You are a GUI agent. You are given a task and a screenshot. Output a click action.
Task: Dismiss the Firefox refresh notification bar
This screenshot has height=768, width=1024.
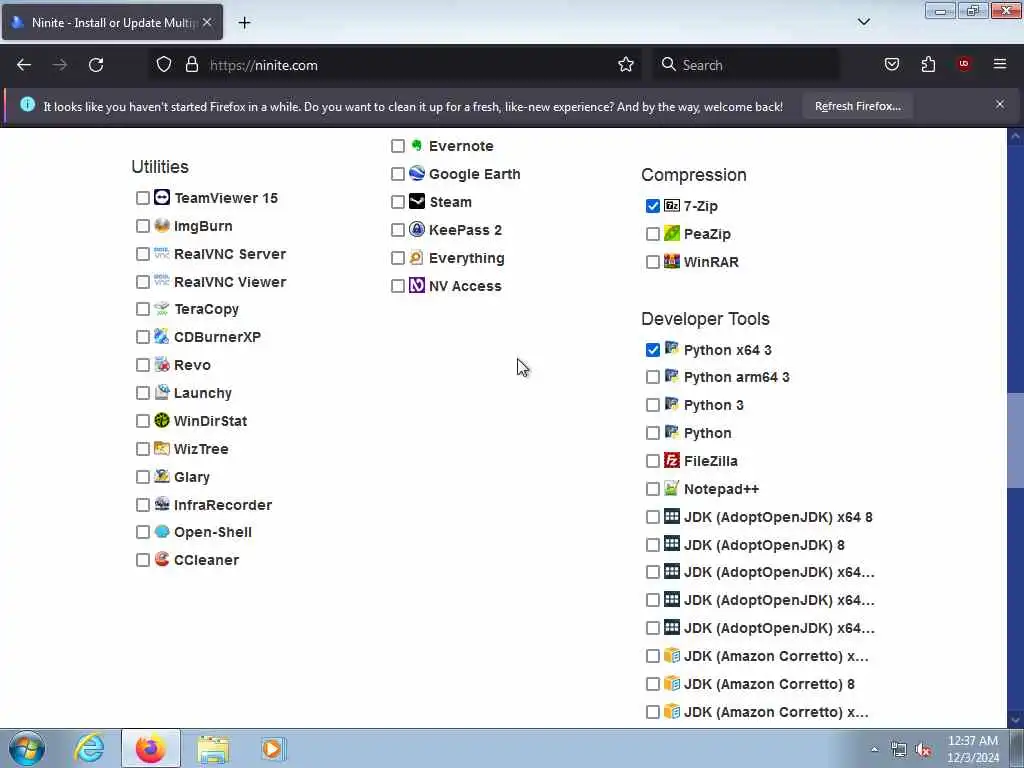(x=999, y=104)
